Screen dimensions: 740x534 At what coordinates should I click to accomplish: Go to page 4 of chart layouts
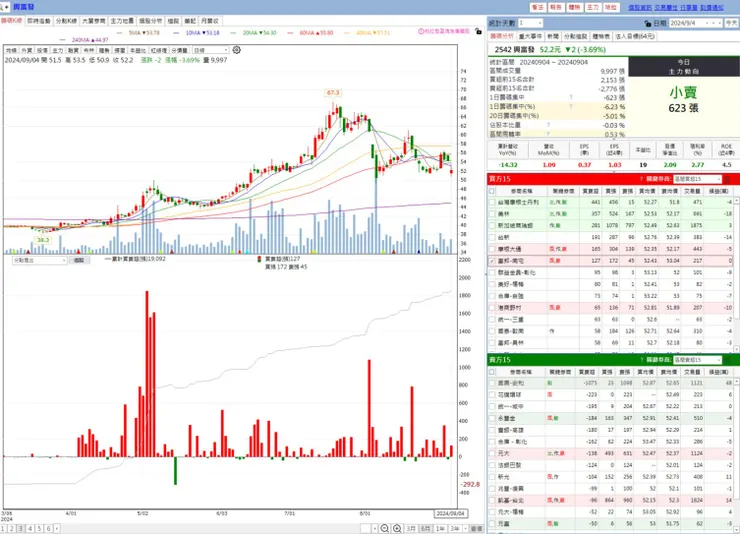click(x=30, y=529)
